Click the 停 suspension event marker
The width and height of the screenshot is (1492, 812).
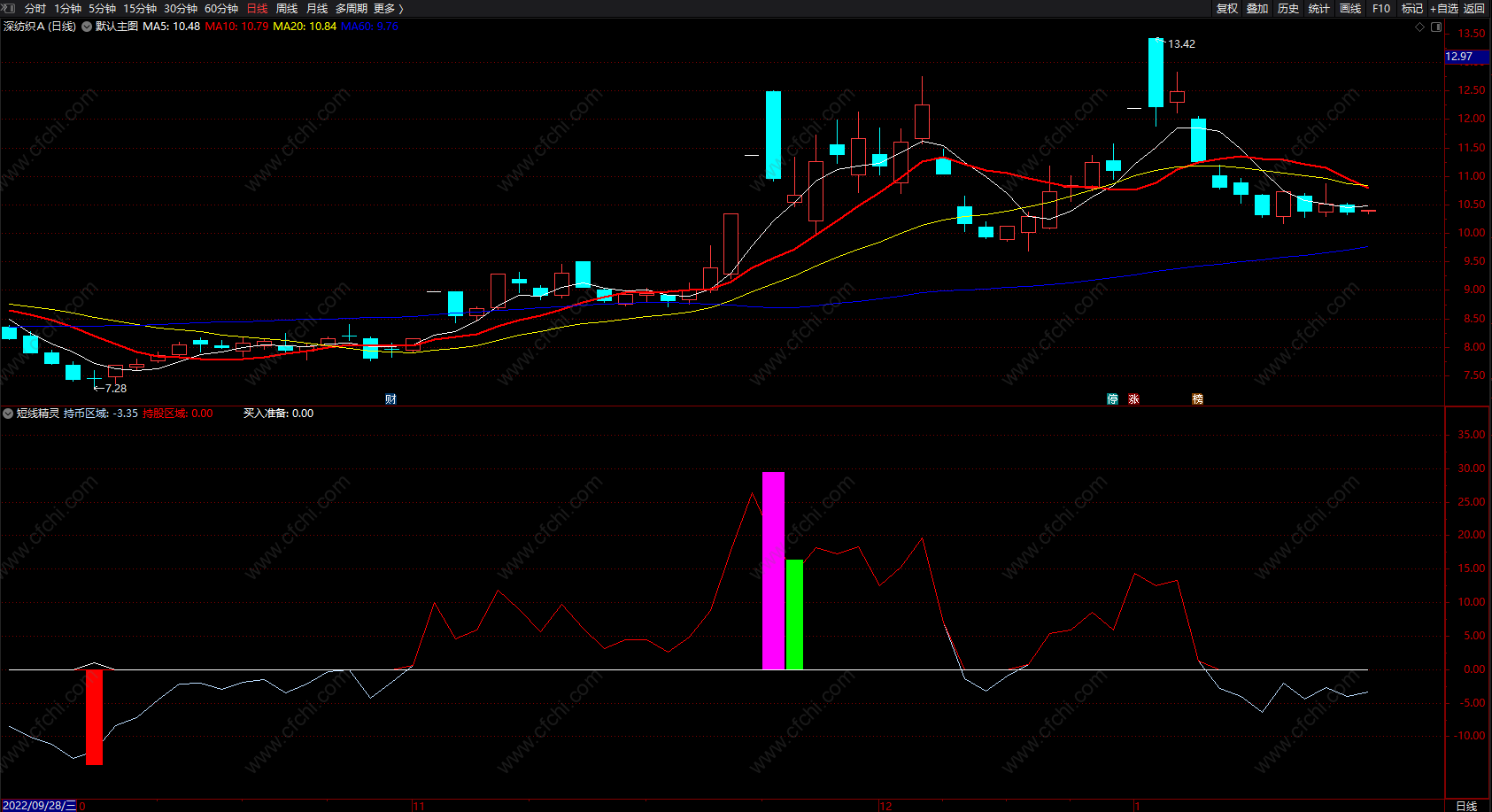(1113, 399)
